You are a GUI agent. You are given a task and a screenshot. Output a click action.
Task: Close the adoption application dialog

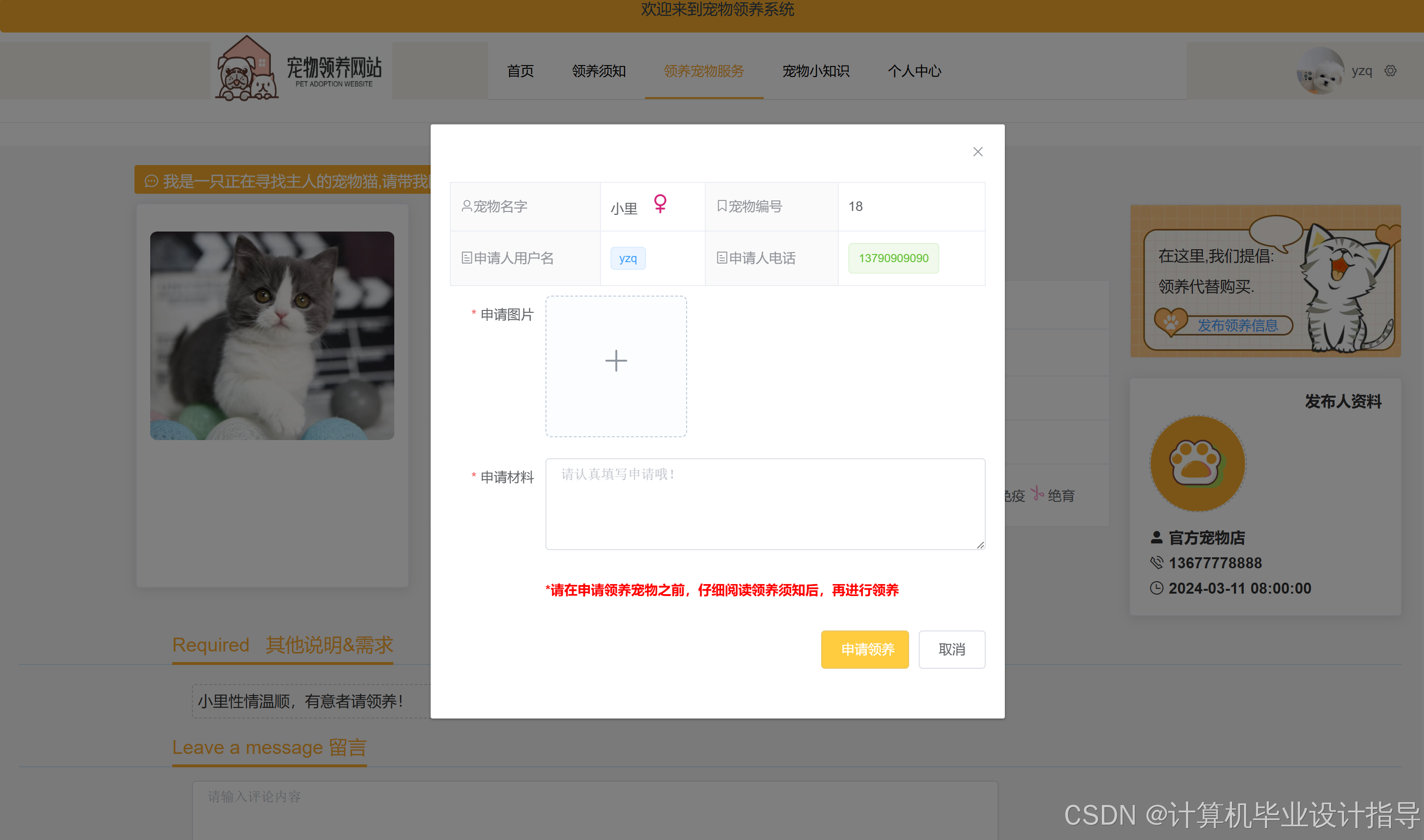click(x=977, y=152)
